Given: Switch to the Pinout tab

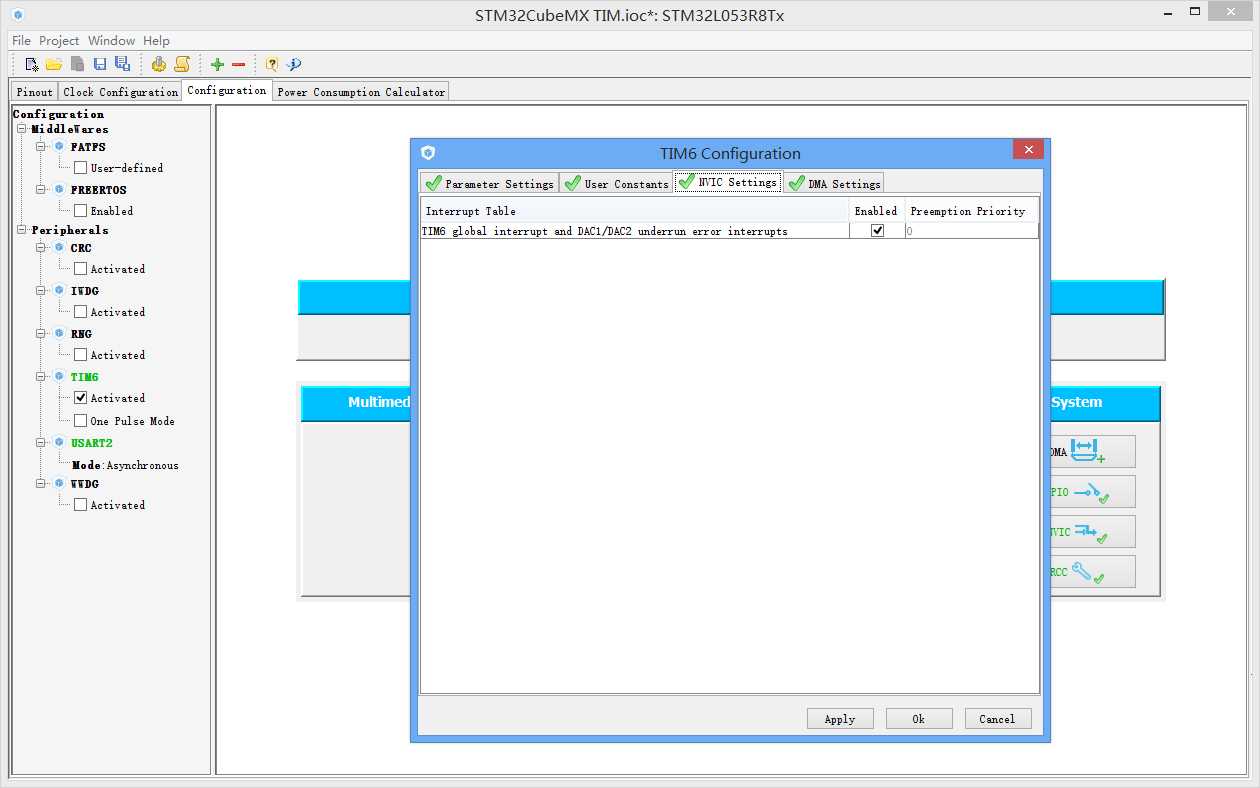Looking at the screenshot, I should pos(34,91).
